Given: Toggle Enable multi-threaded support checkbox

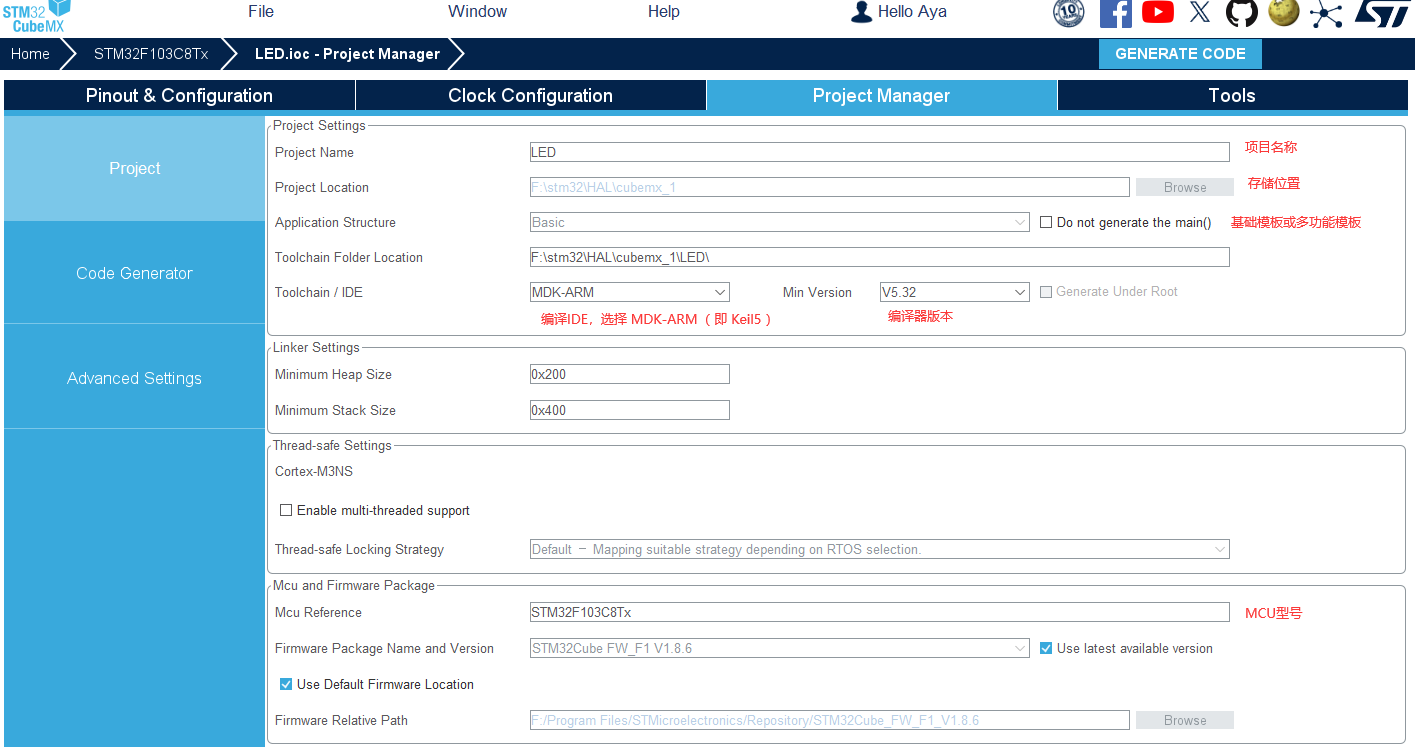Looking at the screenshot, I should pyautogui.click(x=286, y=510).
